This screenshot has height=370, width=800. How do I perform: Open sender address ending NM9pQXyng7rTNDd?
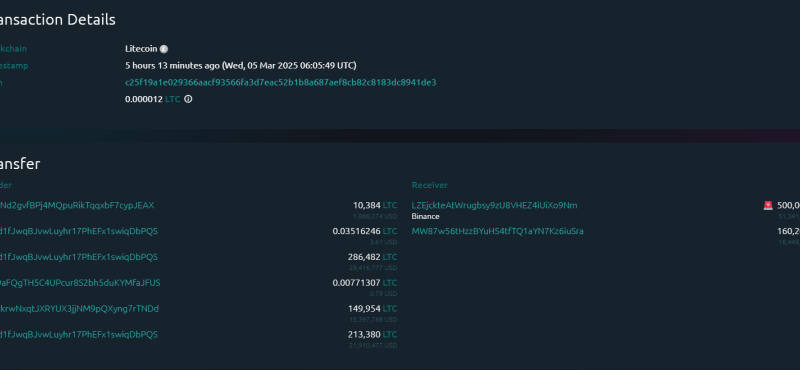pos(80,309)
